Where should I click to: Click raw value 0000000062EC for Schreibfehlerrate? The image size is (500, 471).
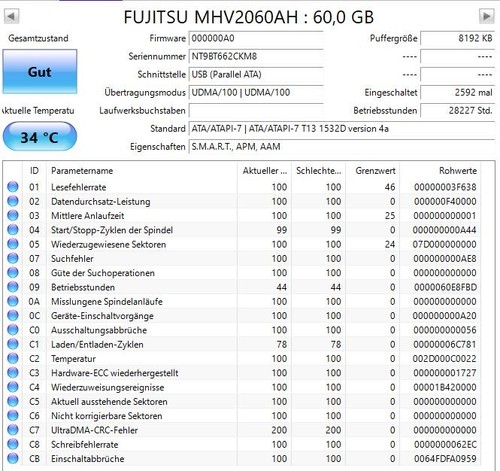pyautogui.click(x=445, y=444)
